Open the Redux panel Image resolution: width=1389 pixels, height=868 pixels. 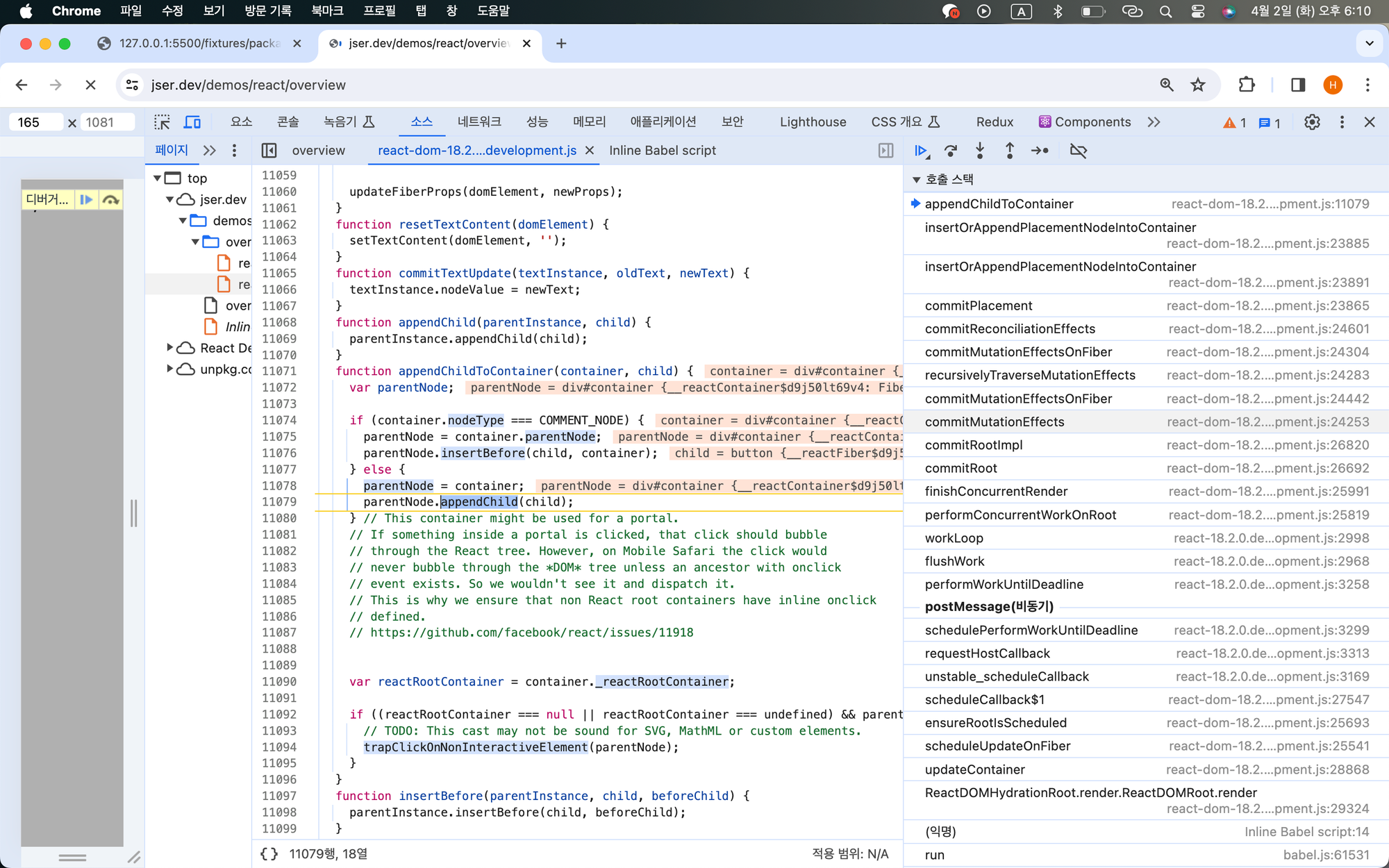(995, 122)
